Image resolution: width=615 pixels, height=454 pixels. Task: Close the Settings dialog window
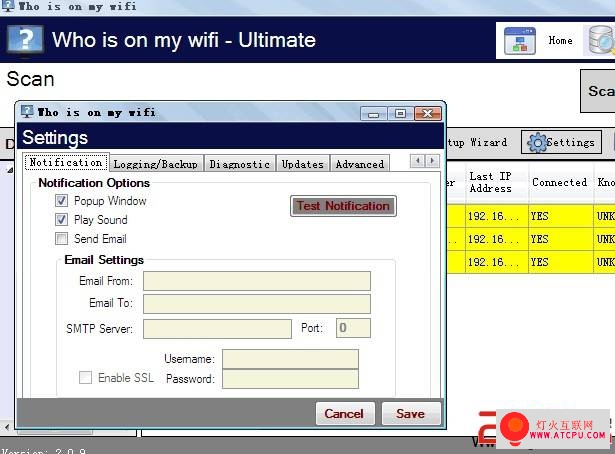click(x=428, y=114)
